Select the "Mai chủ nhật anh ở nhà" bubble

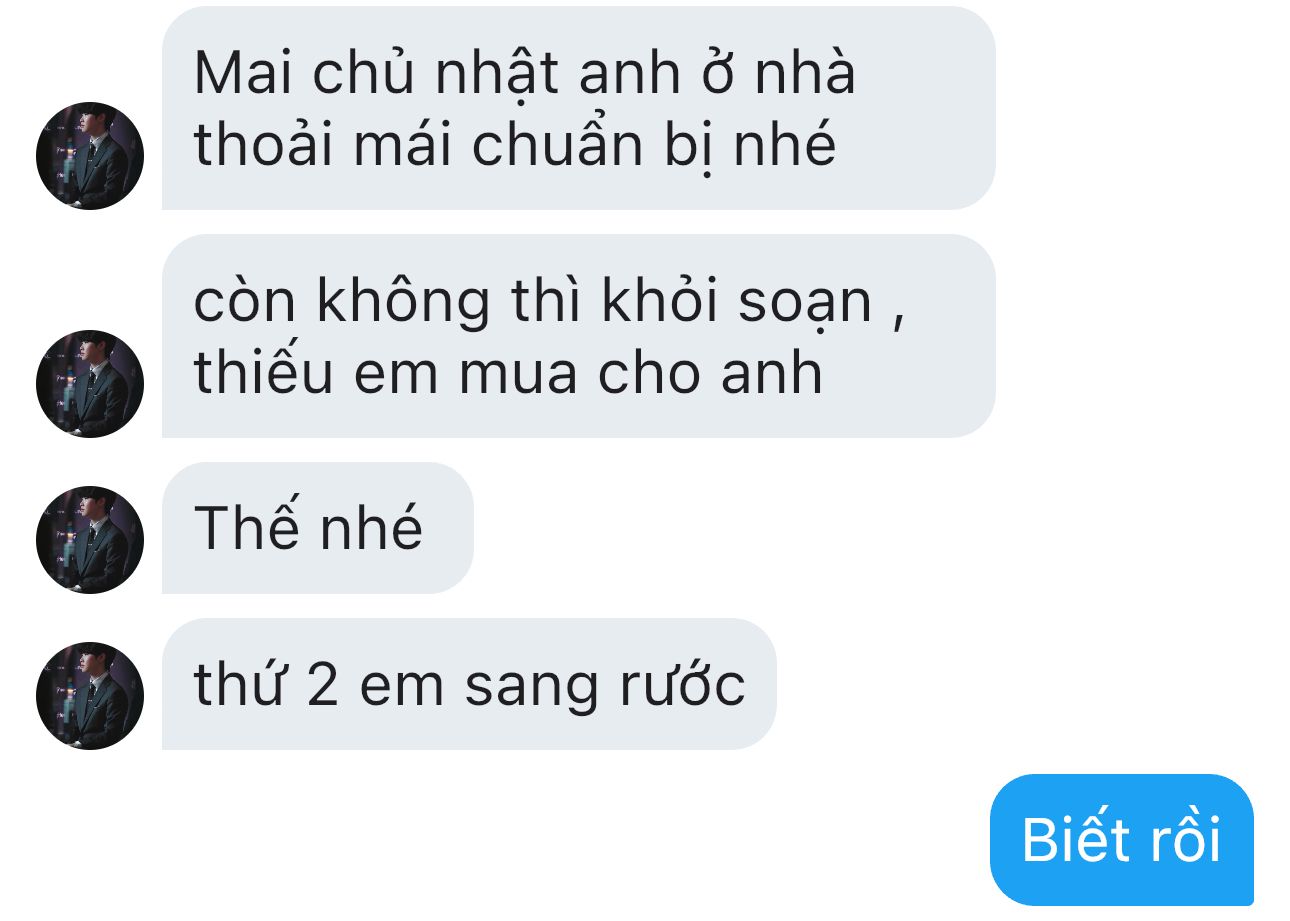[578, 108]
